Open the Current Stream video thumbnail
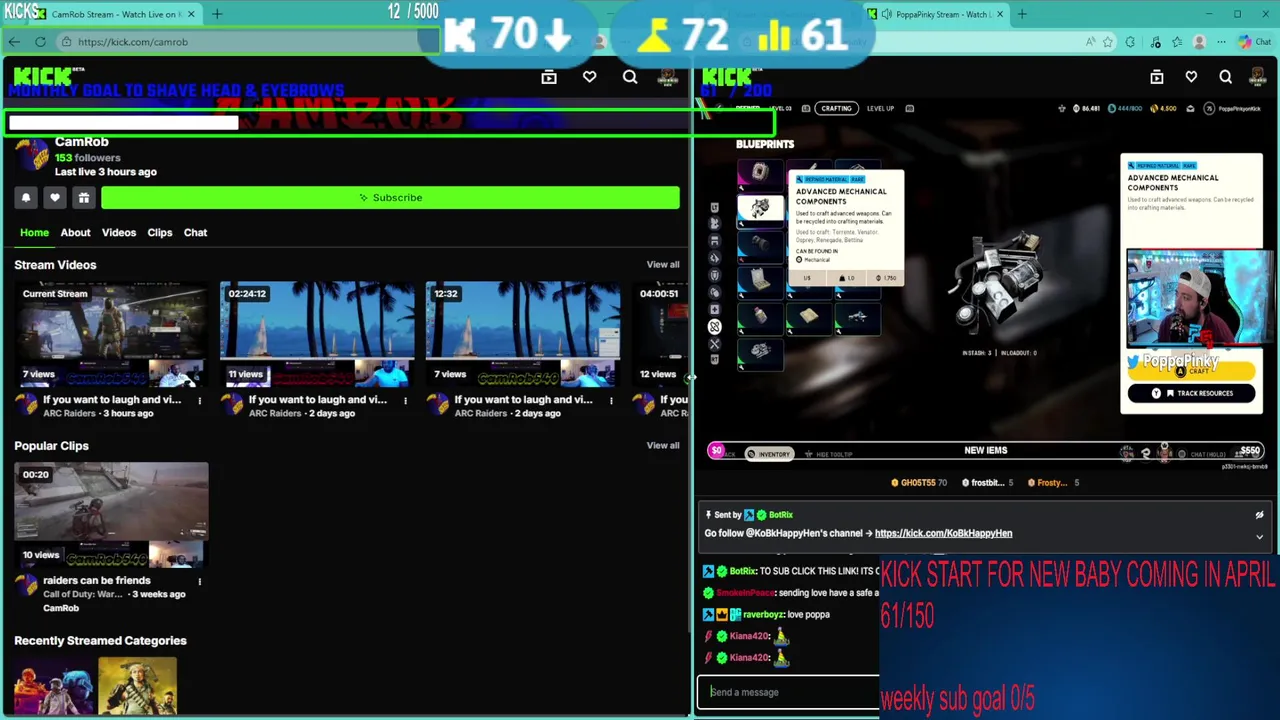 pyautogui.click(x=111, y=335)
